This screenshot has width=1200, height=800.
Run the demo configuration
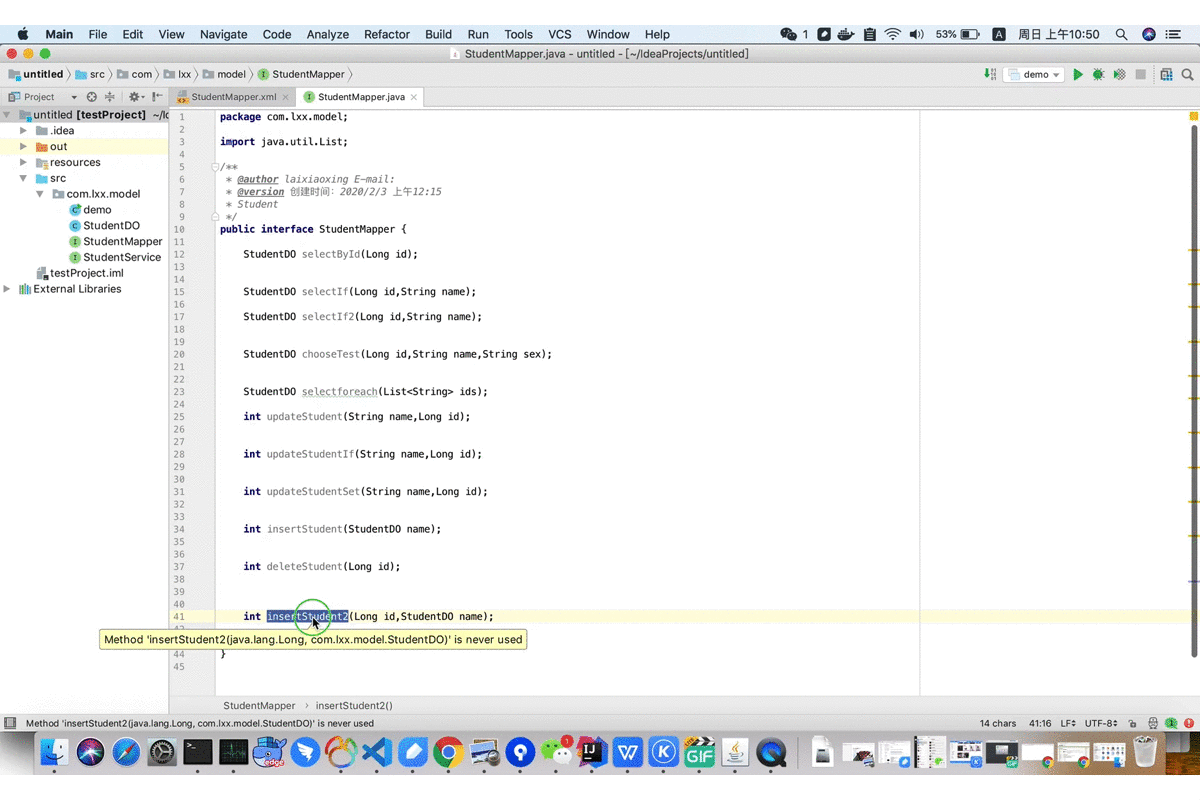(1078, 74)
